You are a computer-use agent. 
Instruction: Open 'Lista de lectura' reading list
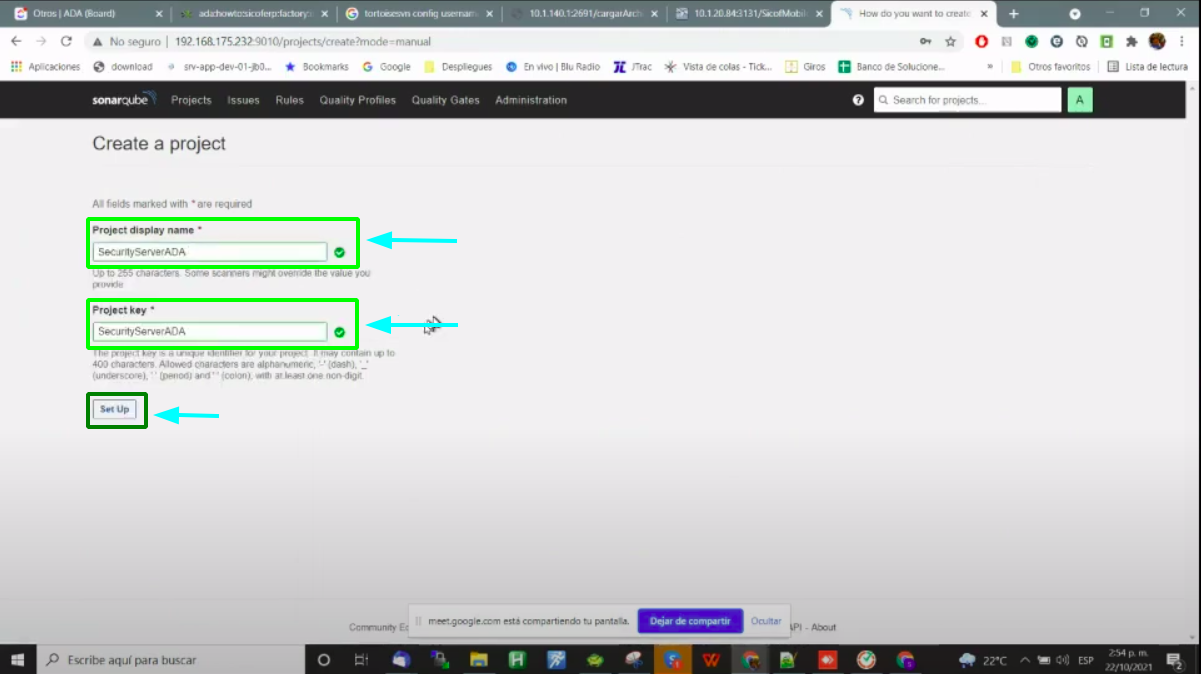(x=1147, y=67)
